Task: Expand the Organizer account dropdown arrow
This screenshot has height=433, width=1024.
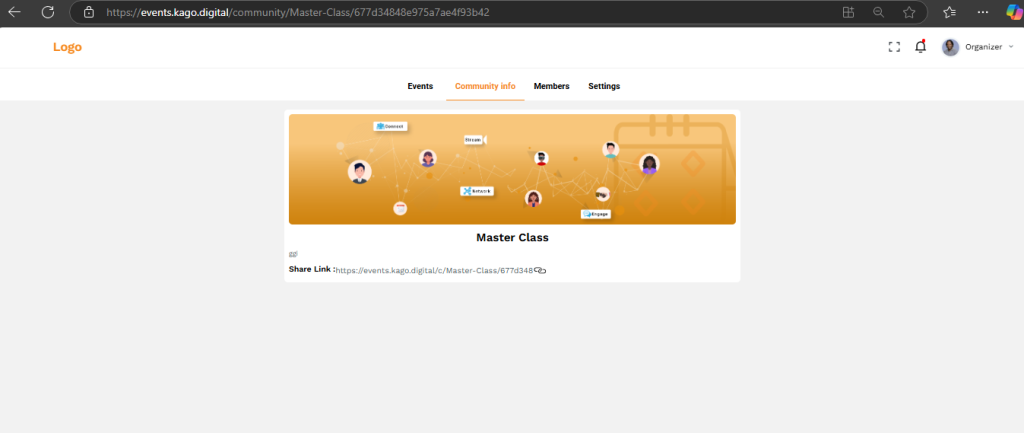Action: [1011, 47]
